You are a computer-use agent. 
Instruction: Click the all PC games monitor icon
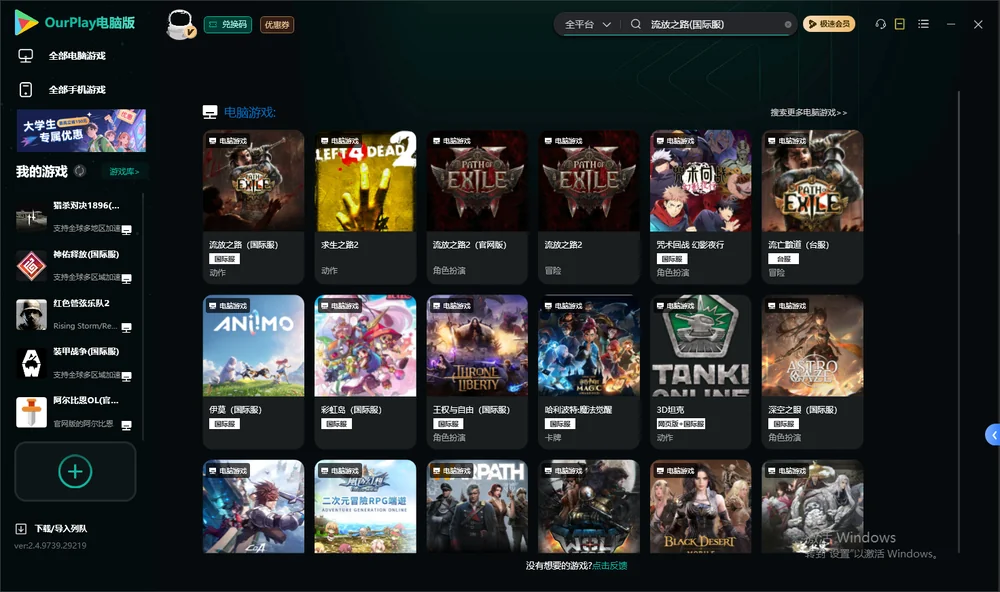click(26, 56)
